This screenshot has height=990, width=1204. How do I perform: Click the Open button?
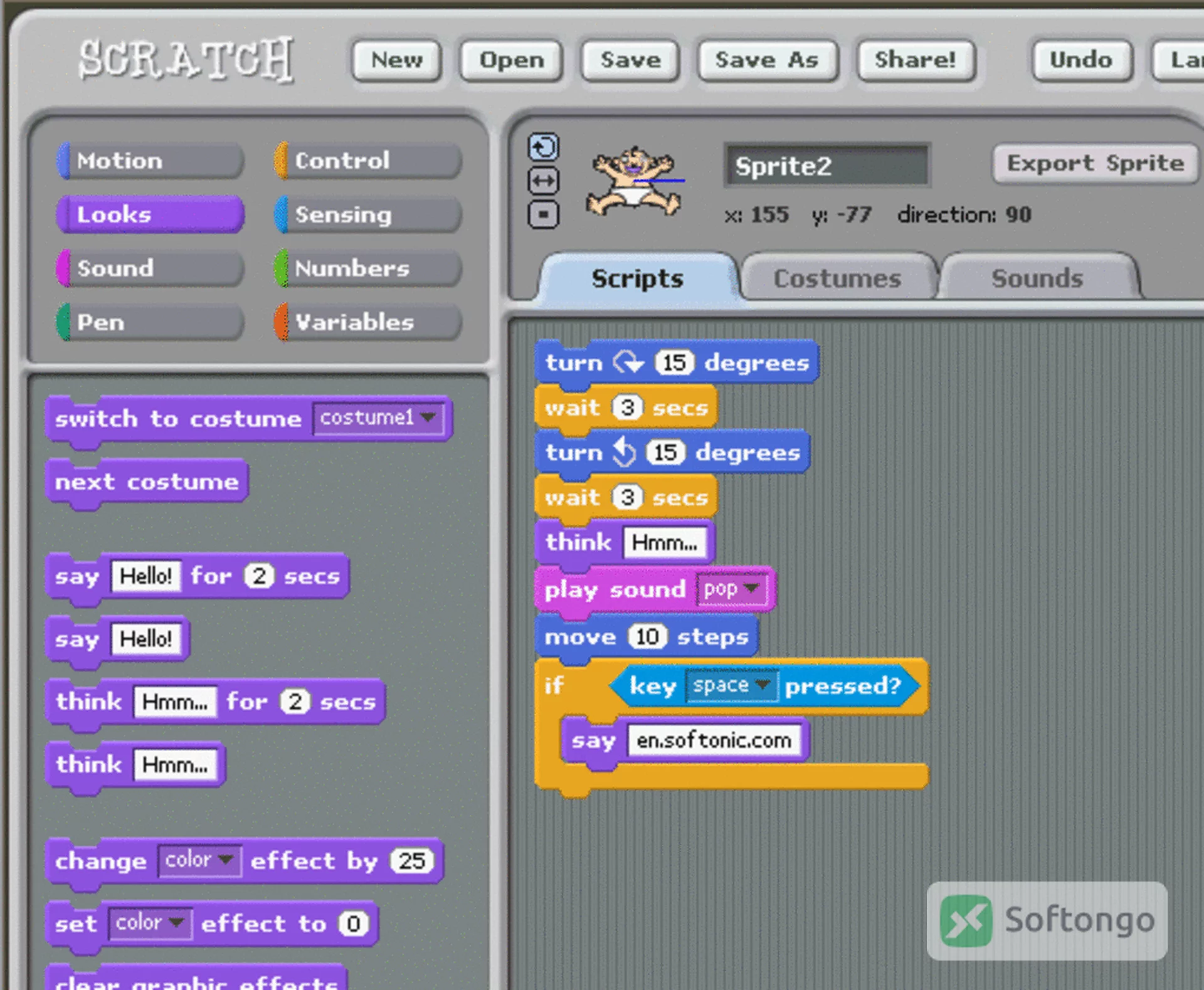point(511,61)
